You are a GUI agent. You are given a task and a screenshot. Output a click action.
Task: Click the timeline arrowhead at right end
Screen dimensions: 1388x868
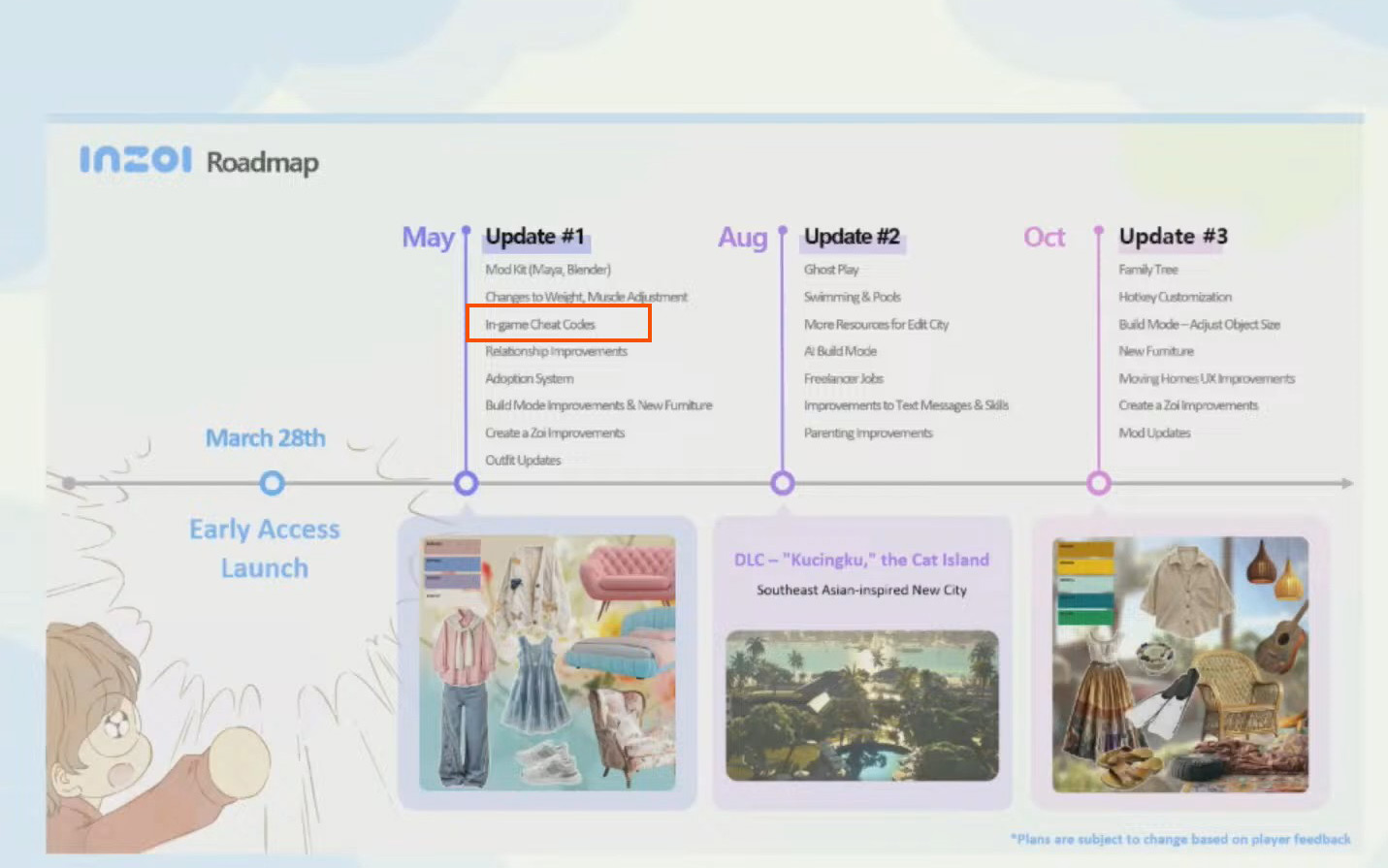tap(1347, 482)
